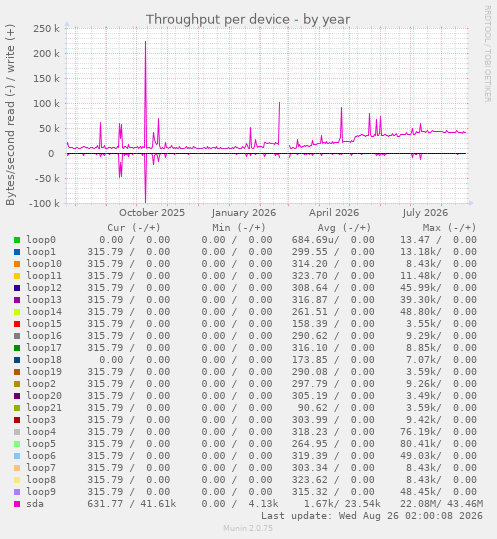Click the Bytes/second y-axis title
The height and width of the screenshot is (539, 497).
point(10,115)
